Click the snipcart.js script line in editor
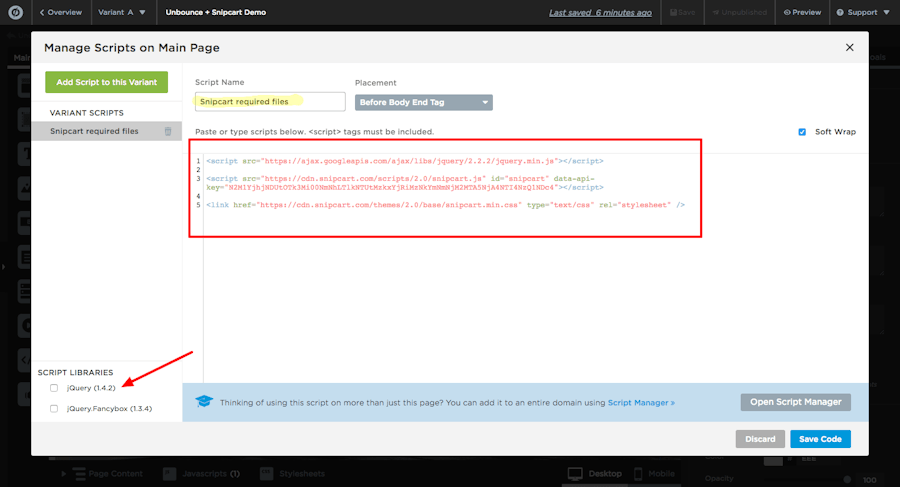The width and height of the screenshot is (900, 487). (405, 183)
